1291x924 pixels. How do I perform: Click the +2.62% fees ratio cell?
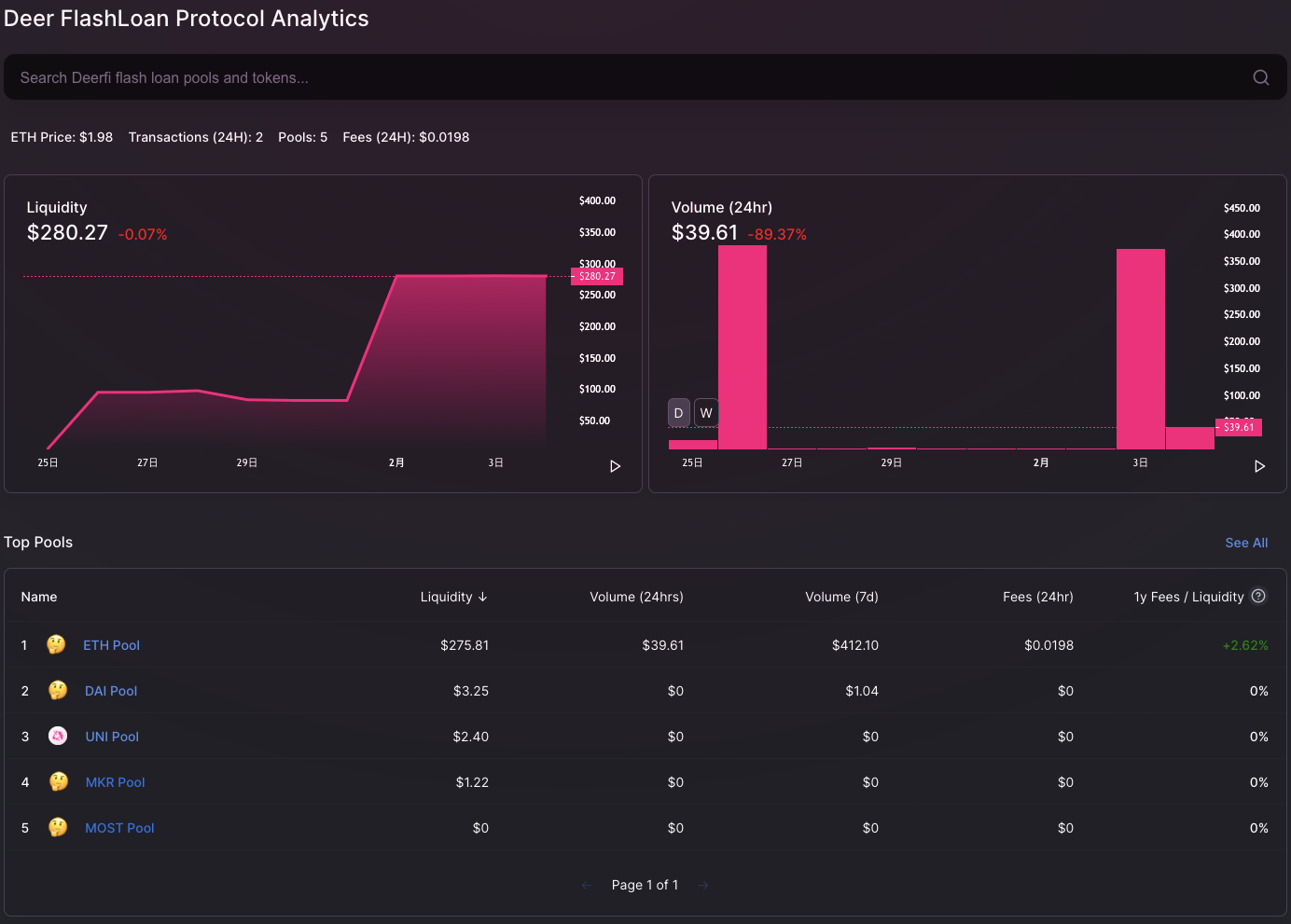pos(1245,645)
